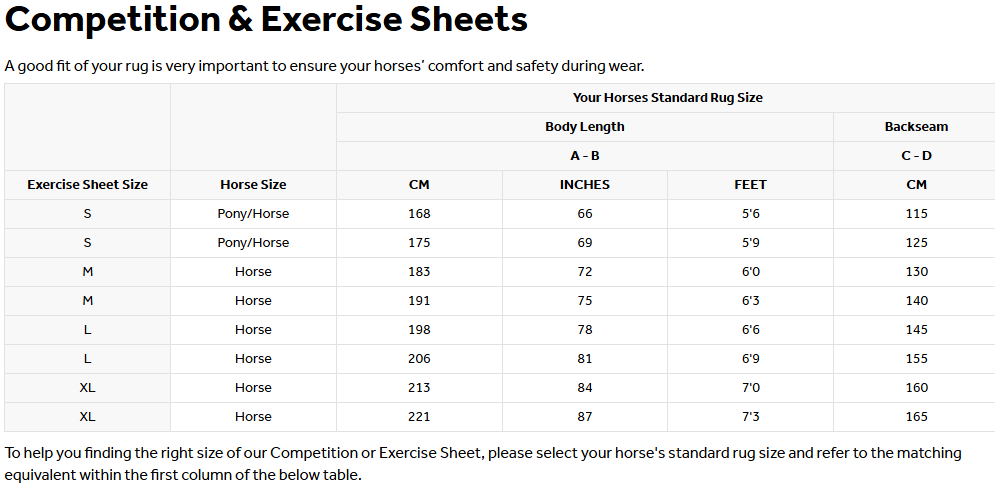Click the Backseam header cell
Viewport: 995px width, 485px height.
click(x=916, y=127)
